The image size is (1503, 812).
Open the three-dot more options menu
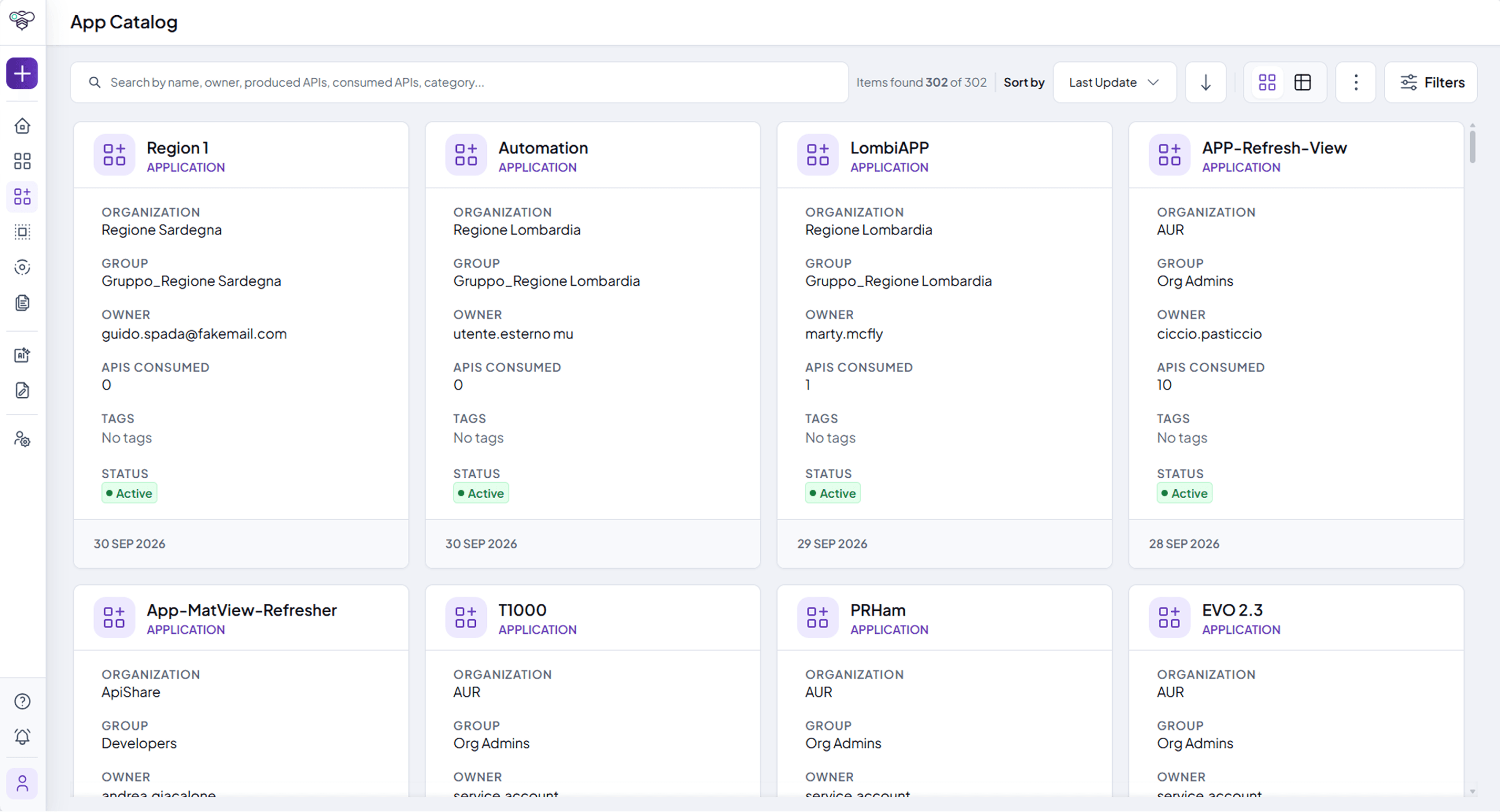pos(1356,82)
